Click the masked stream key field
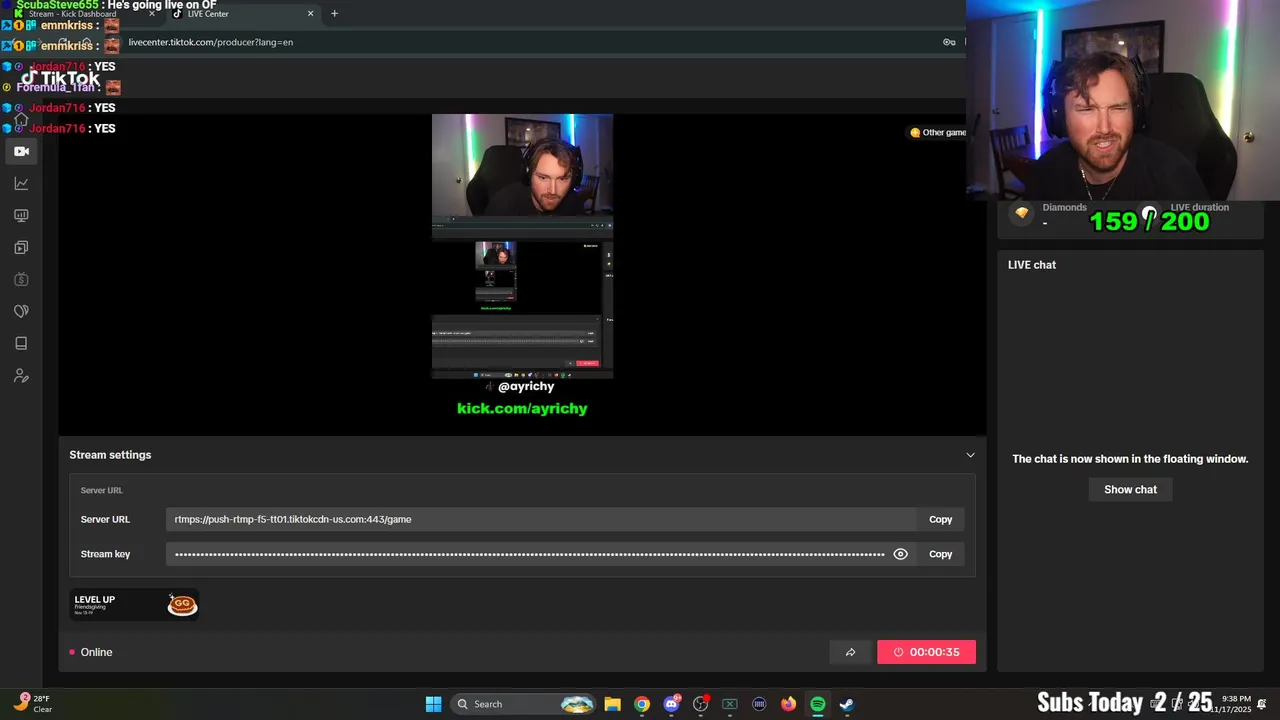This screenshot has height=720, width=1280. pos(528,554)
